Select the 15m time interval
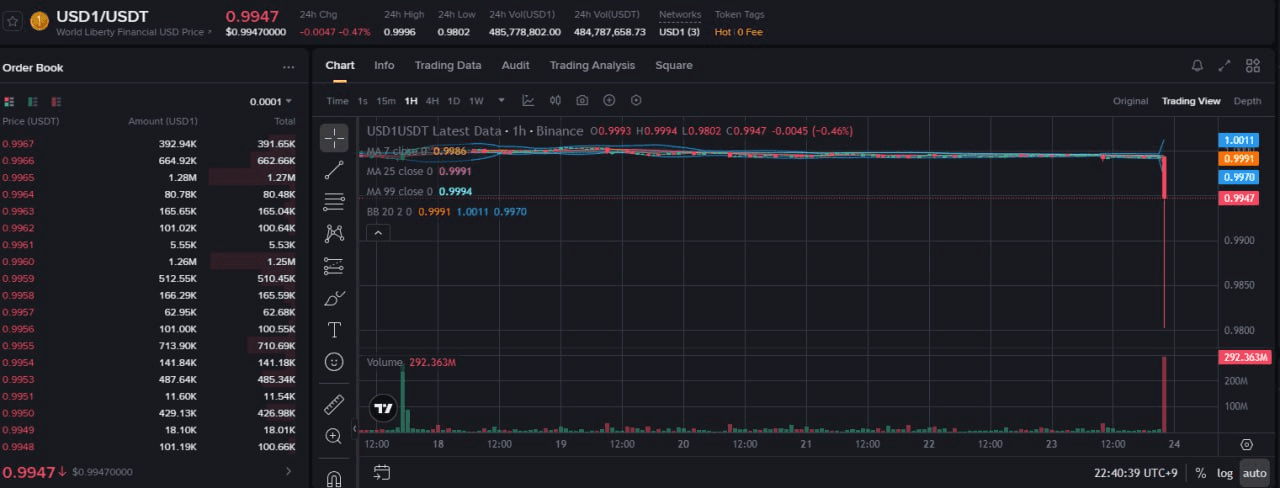The width and height of the screenshot is (1280, 488). [386, 101]
